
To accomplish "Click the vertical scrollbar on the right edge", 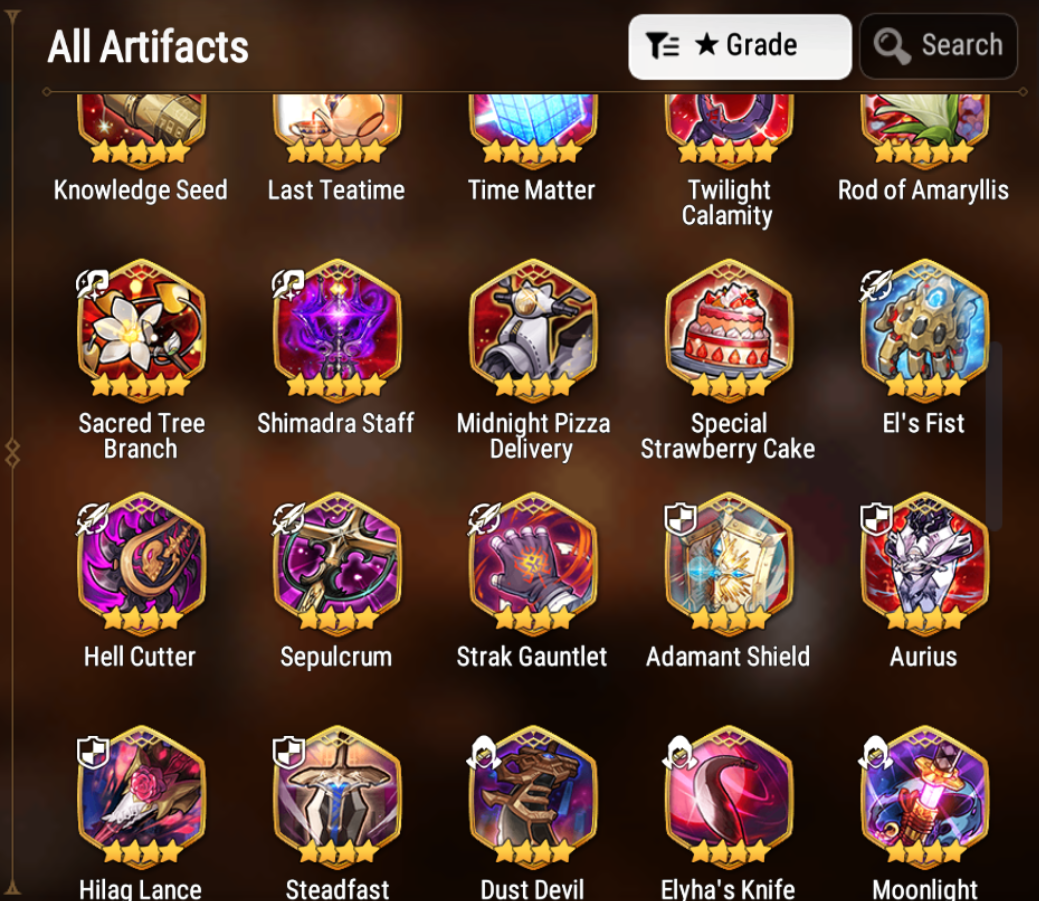I will (x=994, y=436).
